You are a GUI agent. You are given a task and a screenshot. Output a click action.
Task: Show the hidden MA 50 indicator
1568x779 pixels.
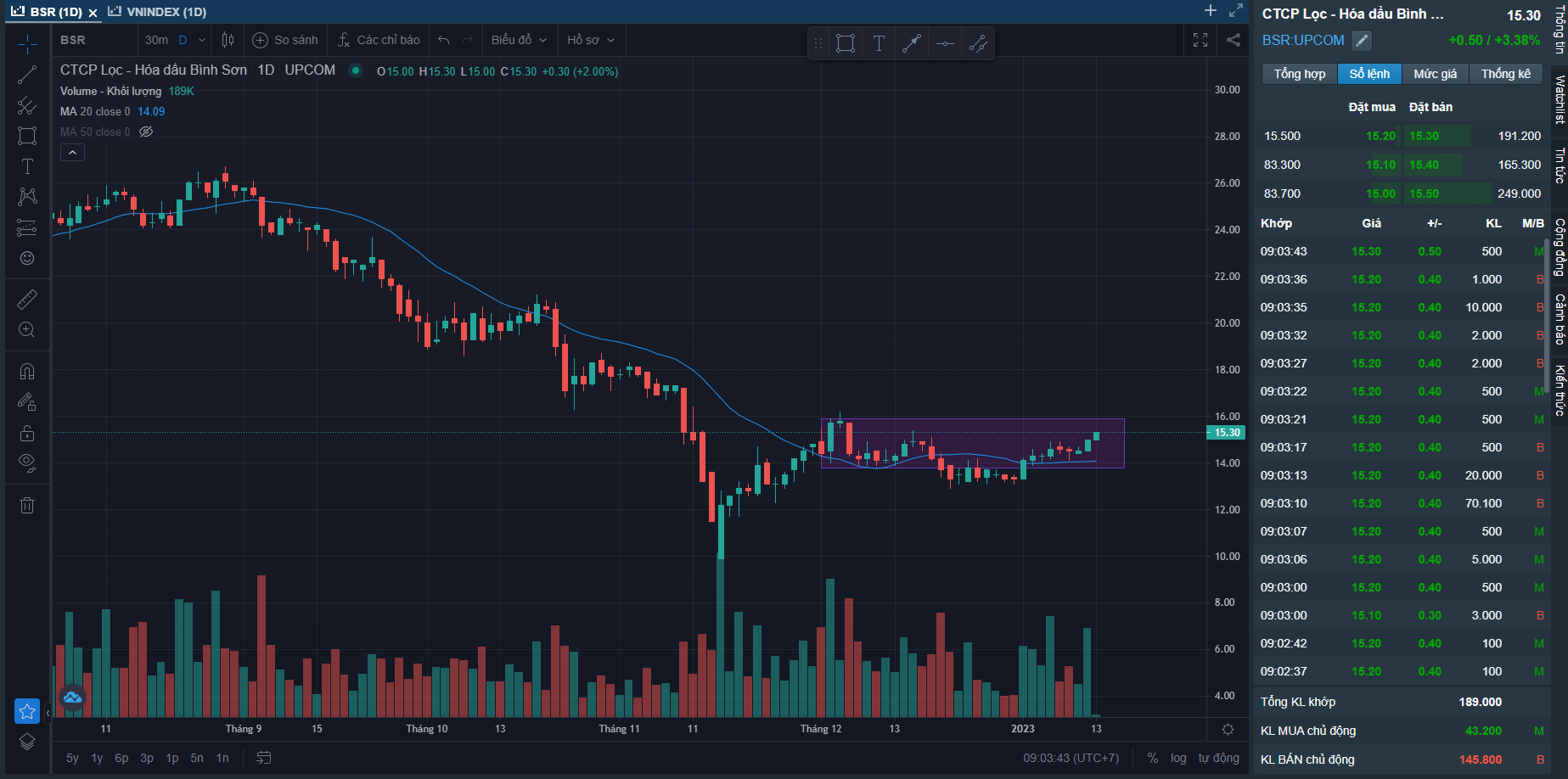[146, 132]
